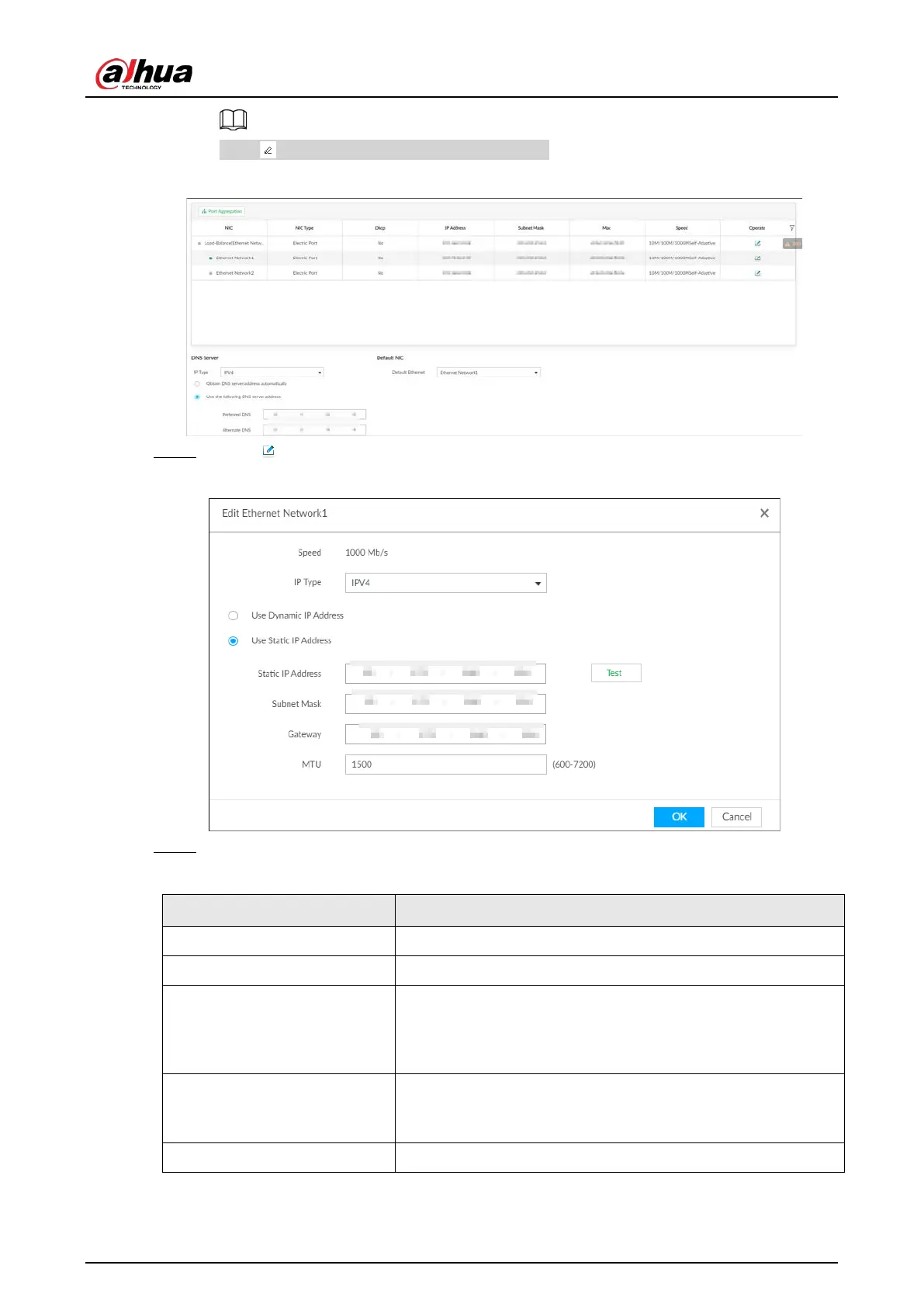Close the Edit Ethernet Network1 dialog

(764, 513)
